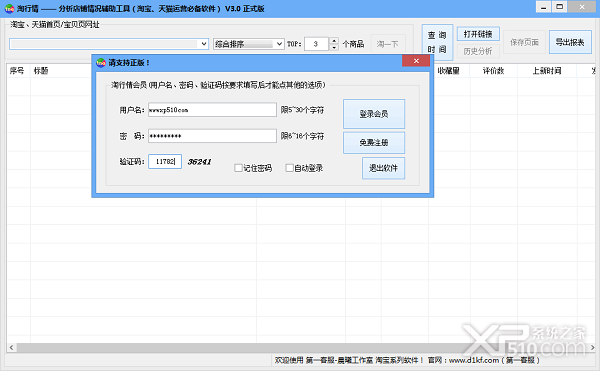Select the 验证码 captcha input box
The height and width of the screenshot is (371, 600).
(x=165, y=161)
